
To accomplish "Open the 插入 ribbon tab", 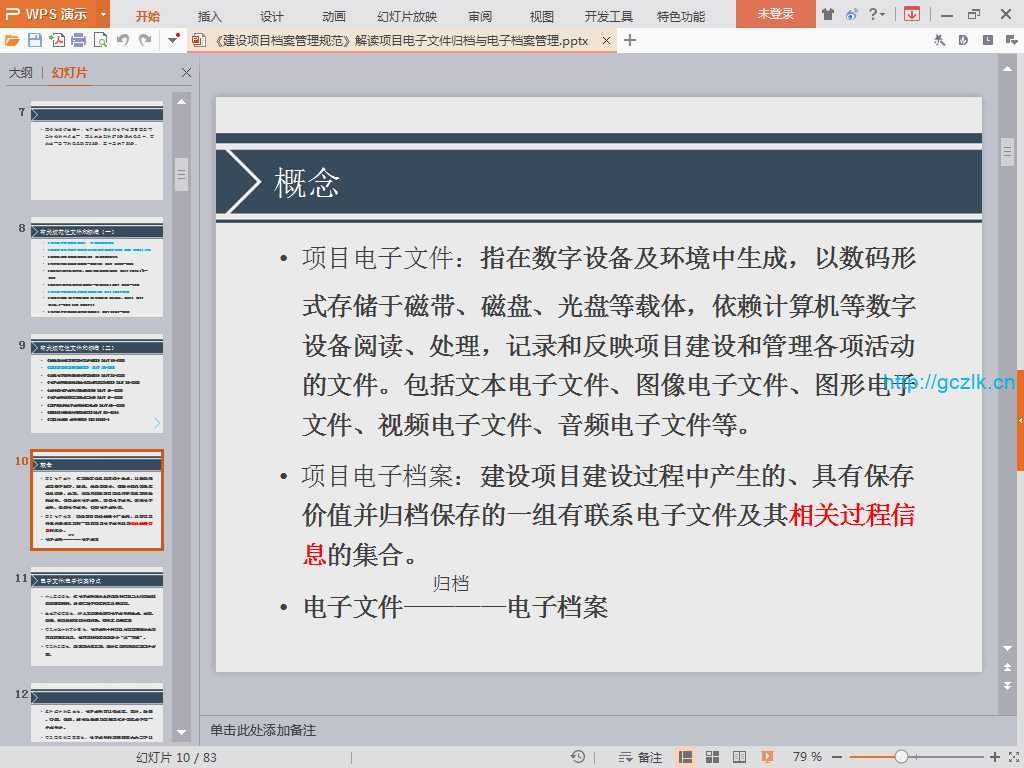I will [x=210, y=16].
